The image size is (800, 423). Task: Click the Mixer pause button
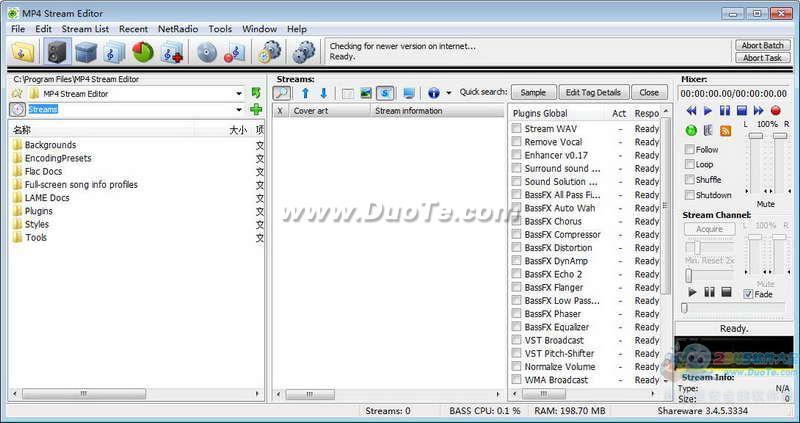[724, 111]
